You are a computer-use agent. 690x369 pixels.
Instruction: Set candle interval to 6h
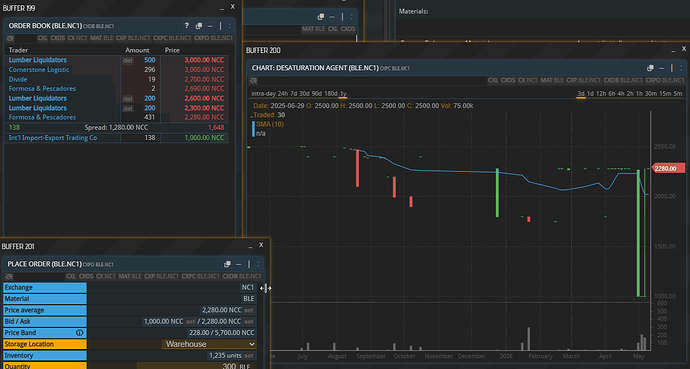tap(612, 94)
